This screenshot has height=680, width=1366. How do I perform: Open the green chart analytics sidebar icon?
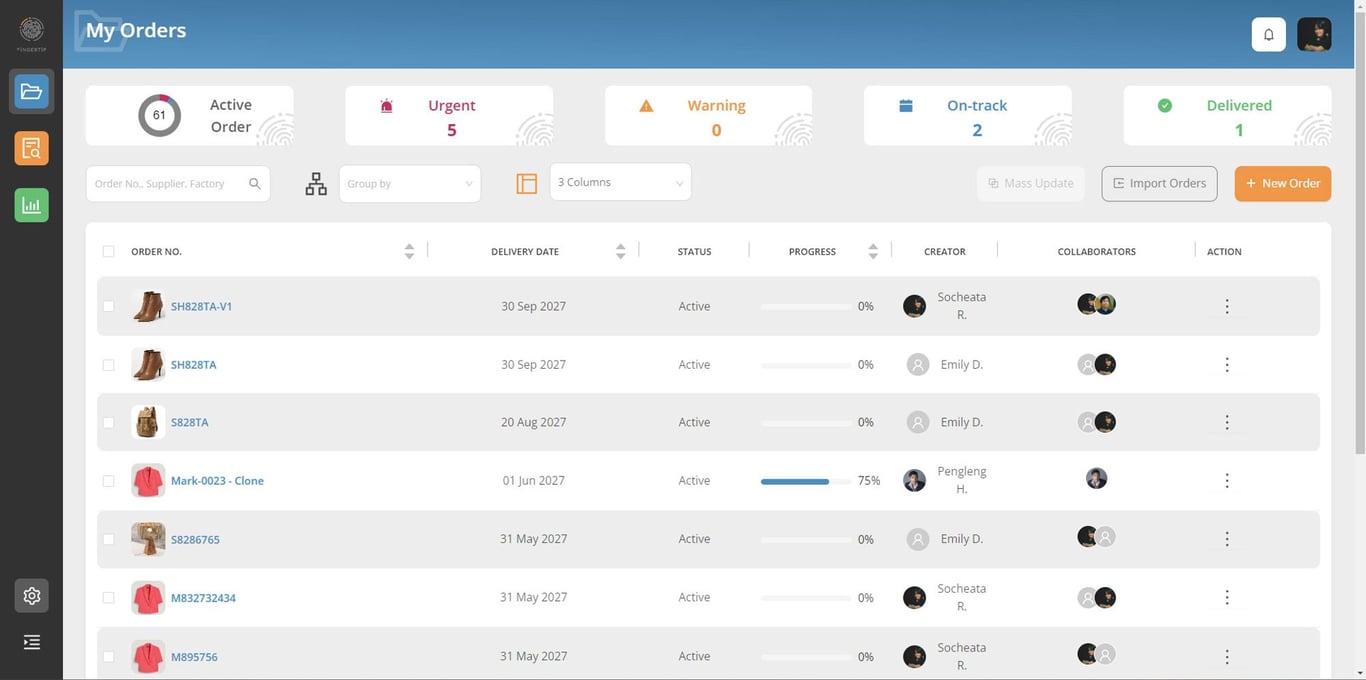[x=31, y=205]
